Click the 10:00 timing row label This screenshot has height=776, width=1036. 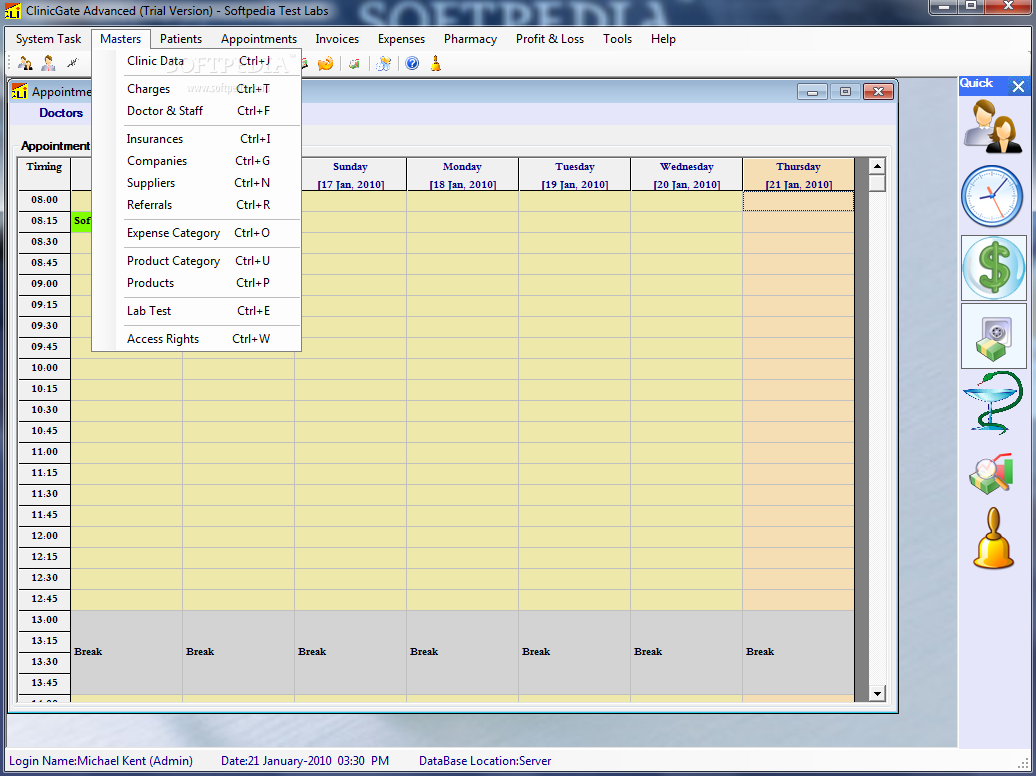(44, 368)
